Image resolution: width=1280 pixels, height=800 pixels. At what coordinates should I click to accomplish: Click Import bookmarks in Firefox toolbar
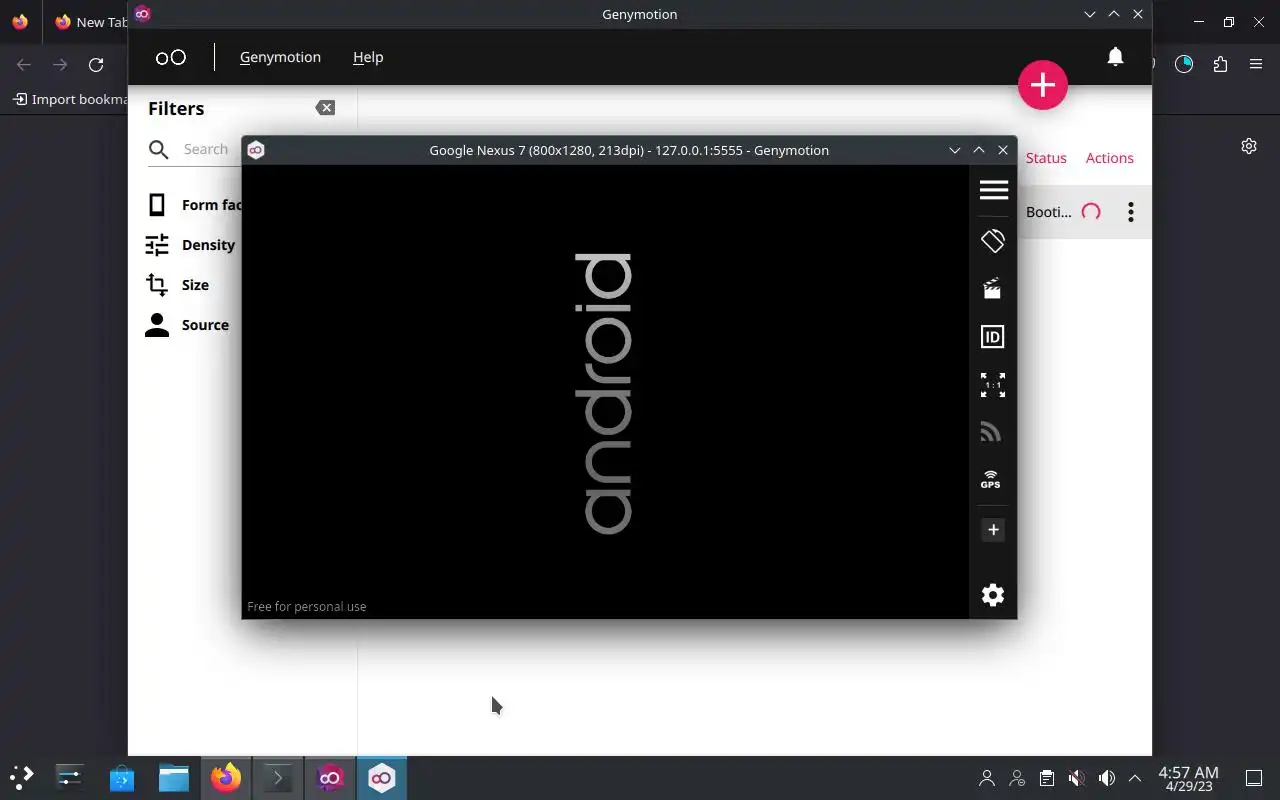click(70, 99)
